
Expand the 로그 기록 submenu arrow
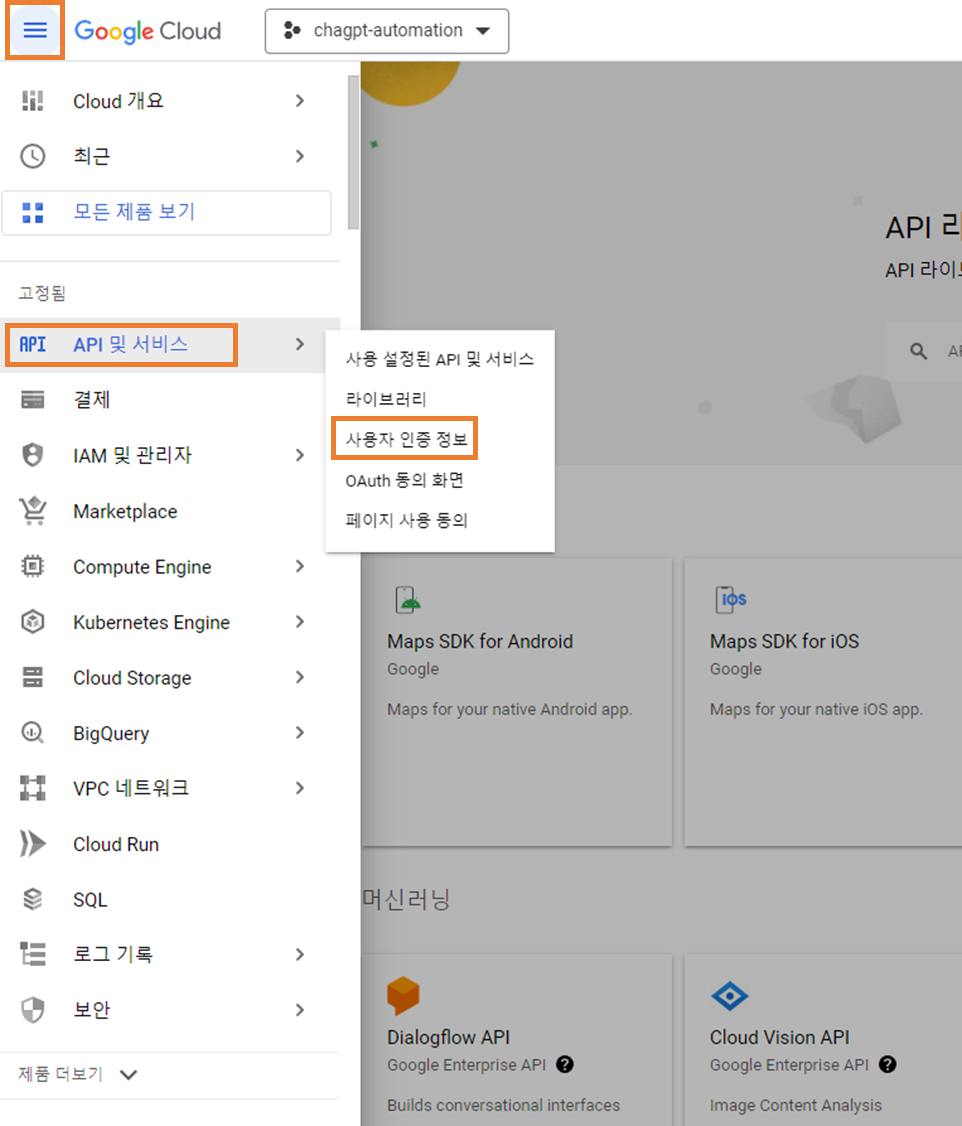299,954
